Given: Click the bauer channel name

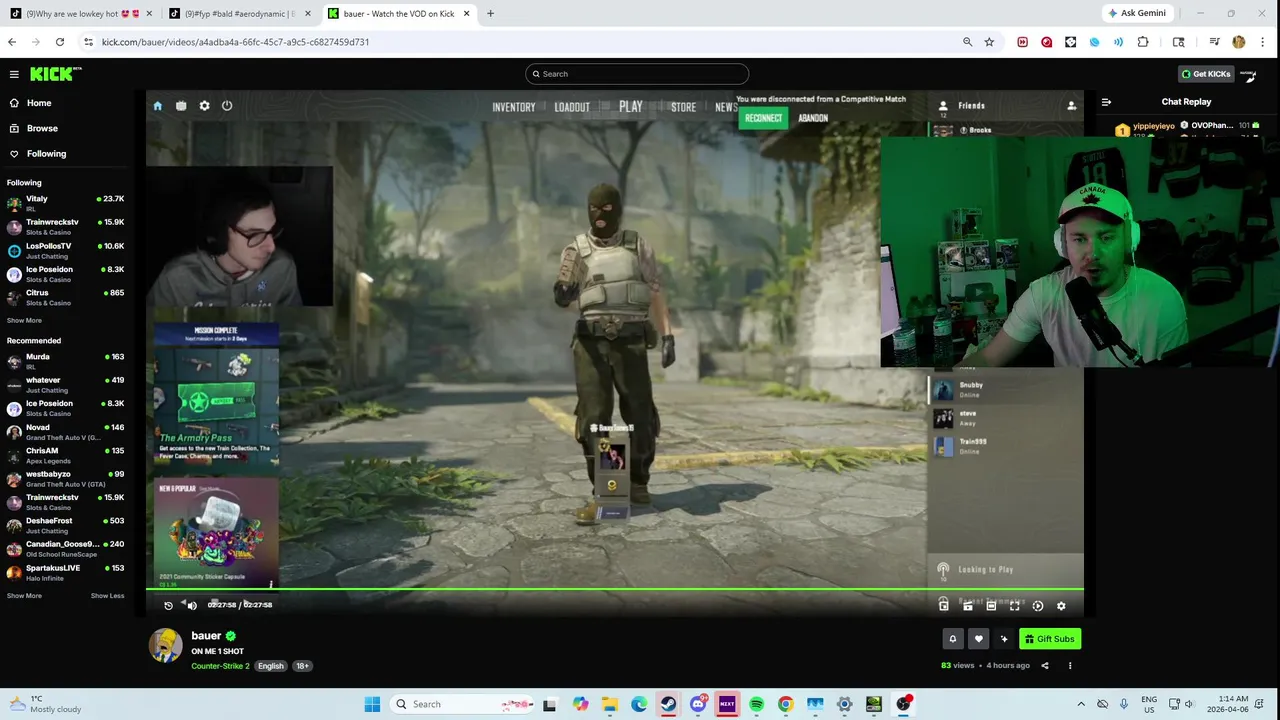Looking at the screenshot, I should 206,636.
